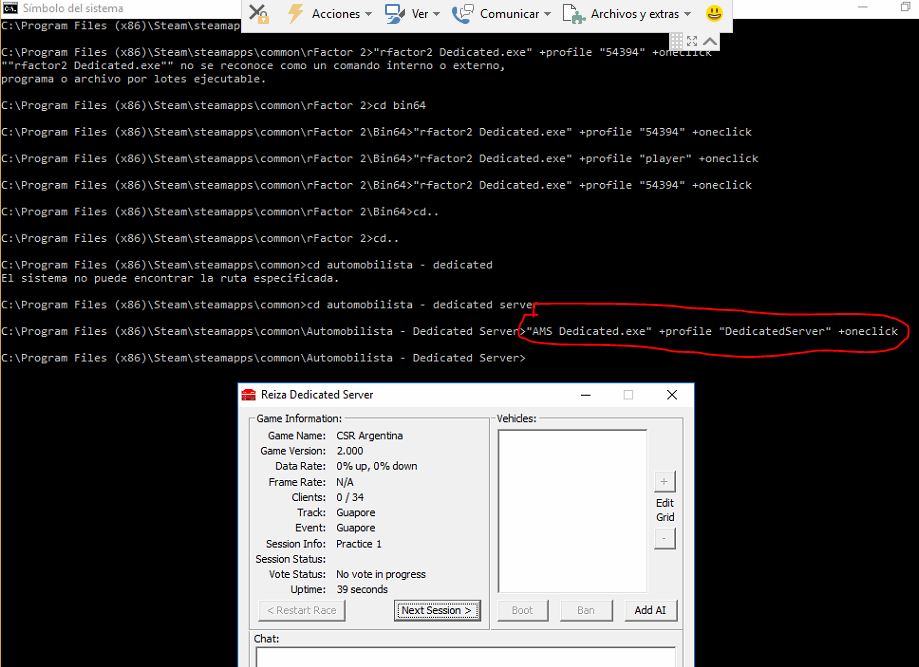Click the "Session Status:" label
The image size is (919, 667).
pos(290,559)
